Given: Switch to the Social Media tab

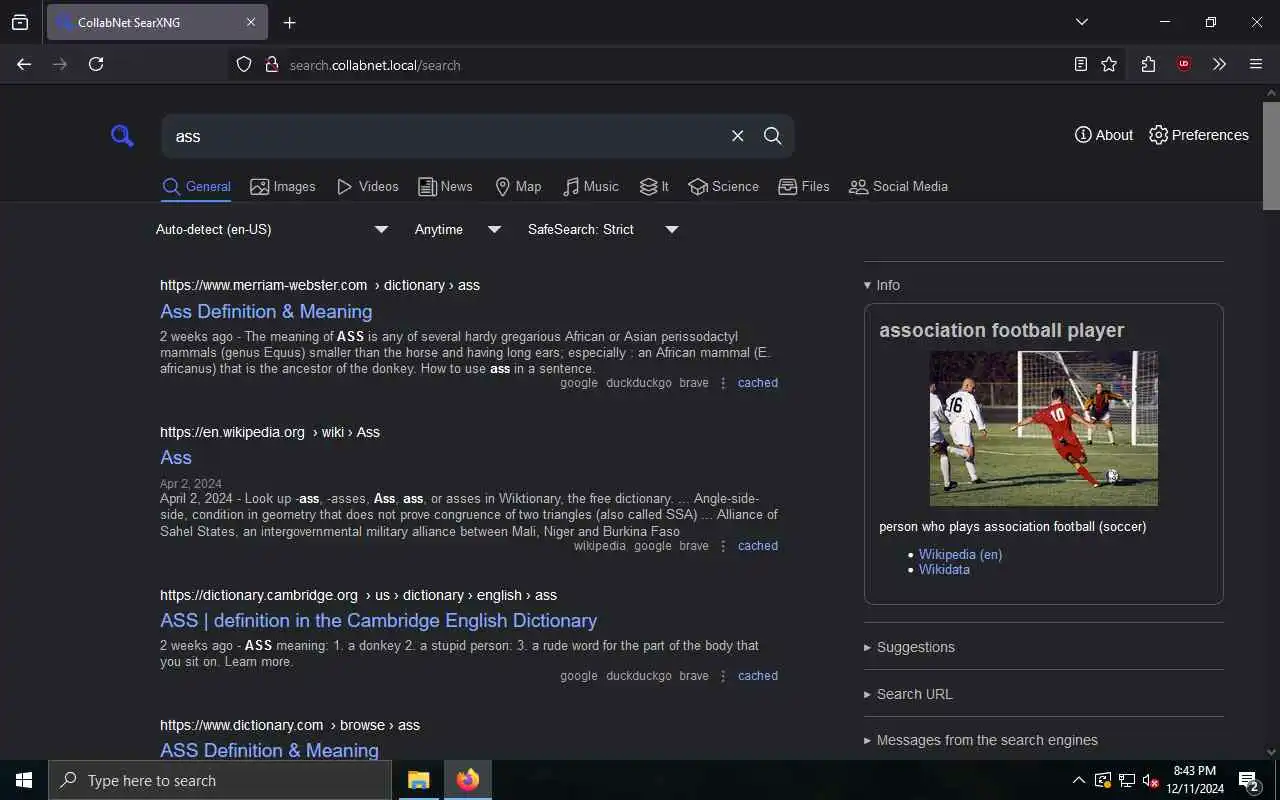Looking at the screenshot, I should [898, 187].
